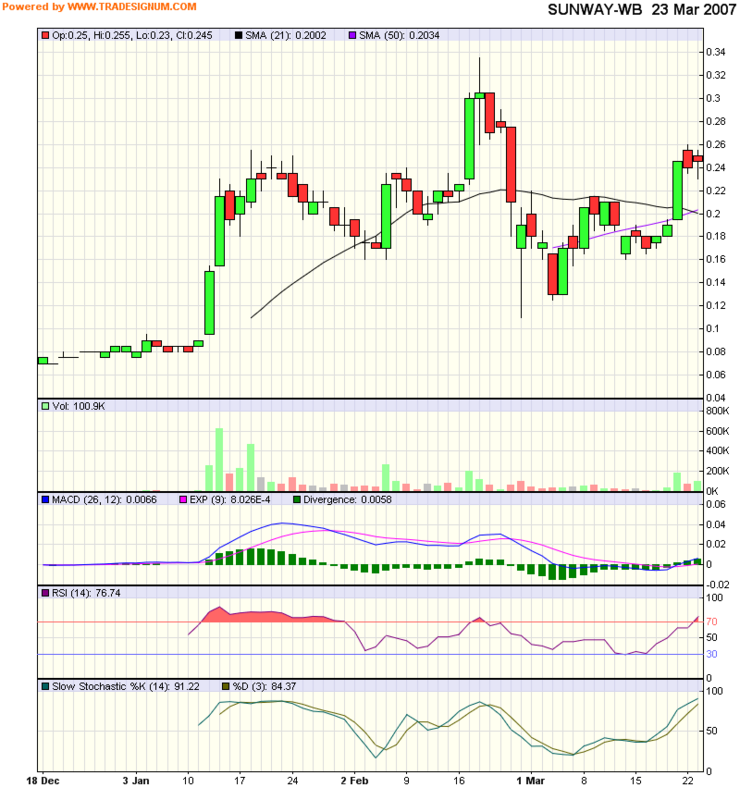740x800 pixels.
Task: Open the WWW.TRADESIGNUM.COM link
Action: pyautogui.click(x=132, y=7)
